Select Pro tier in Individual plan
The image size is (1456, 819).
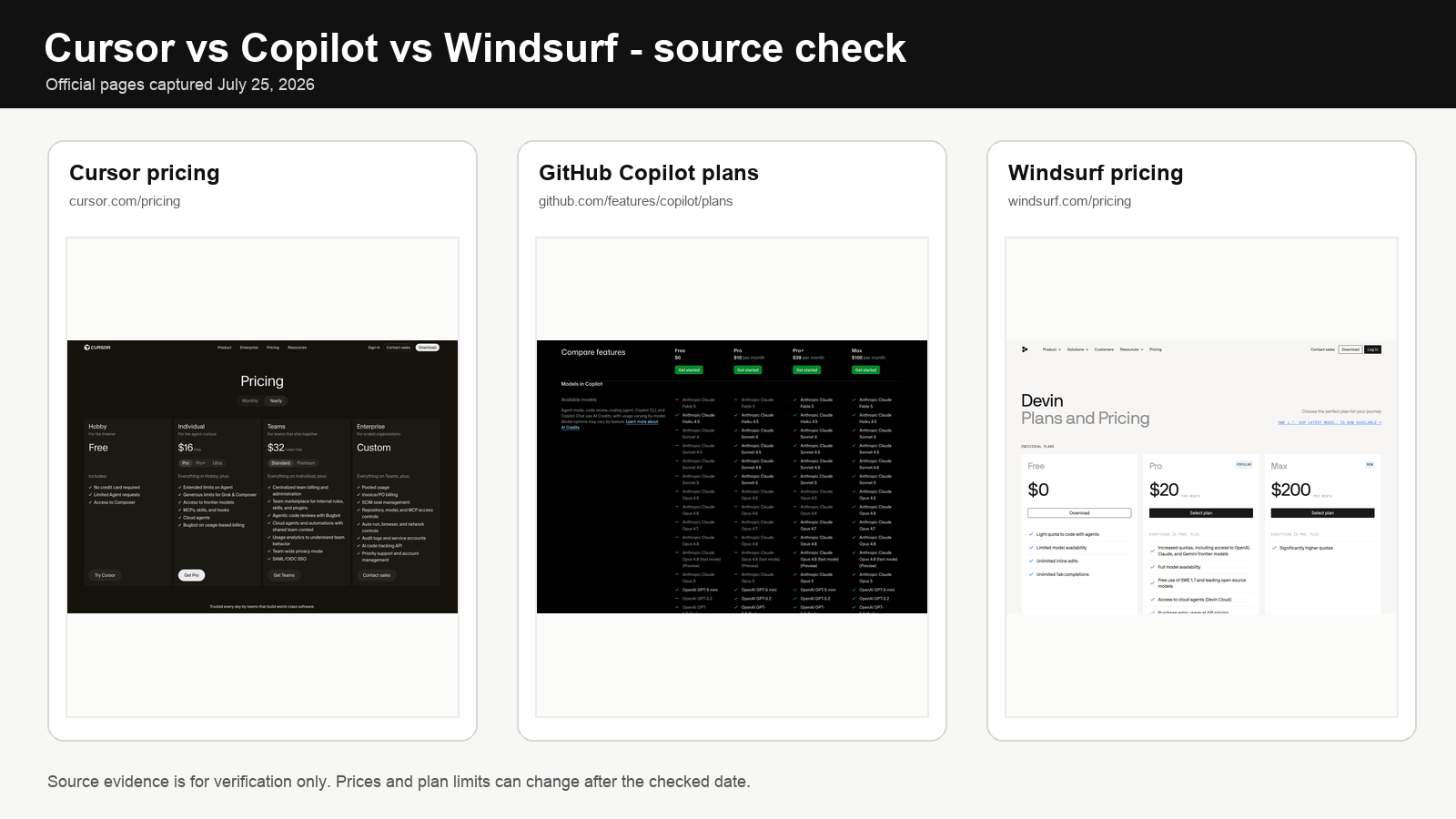186,463
